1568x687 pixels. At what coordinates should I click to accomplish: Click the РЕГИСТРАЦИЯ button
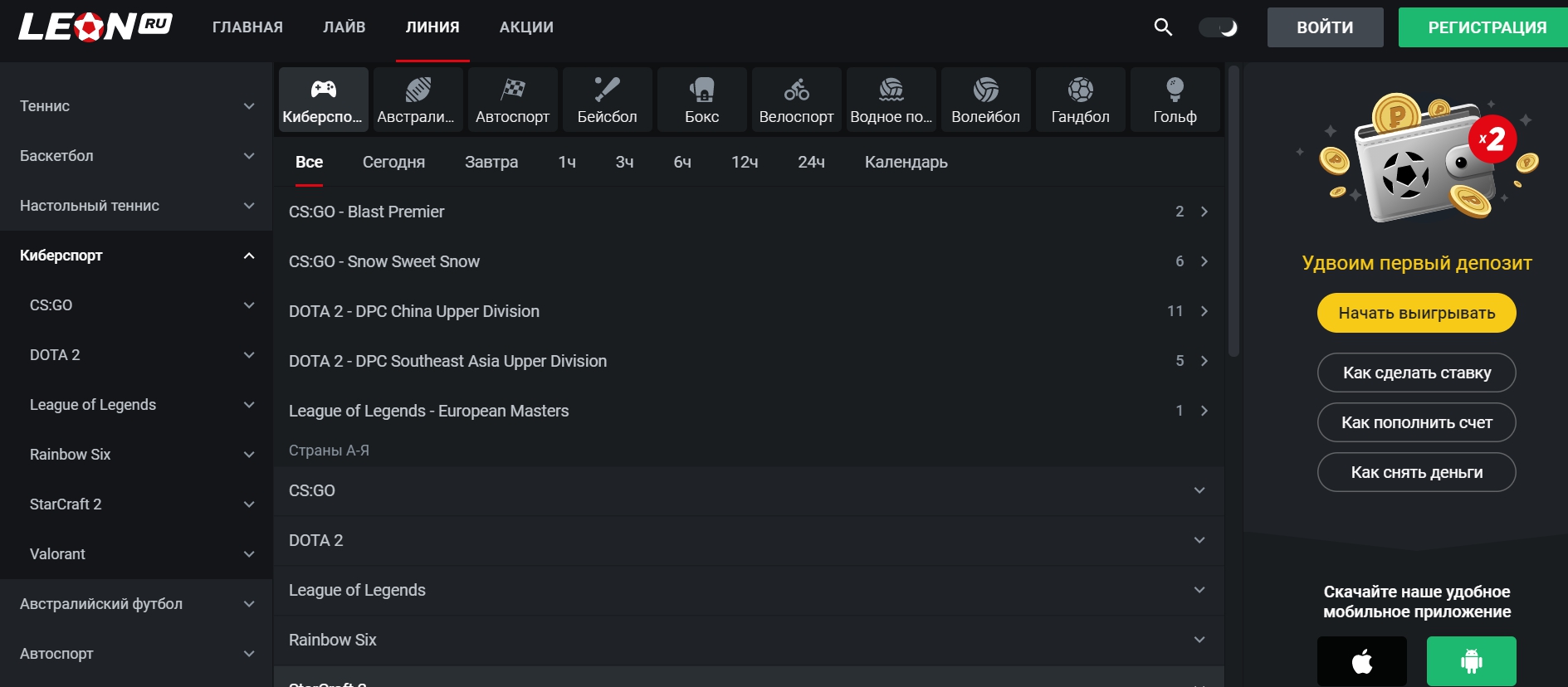[1483, 27]
